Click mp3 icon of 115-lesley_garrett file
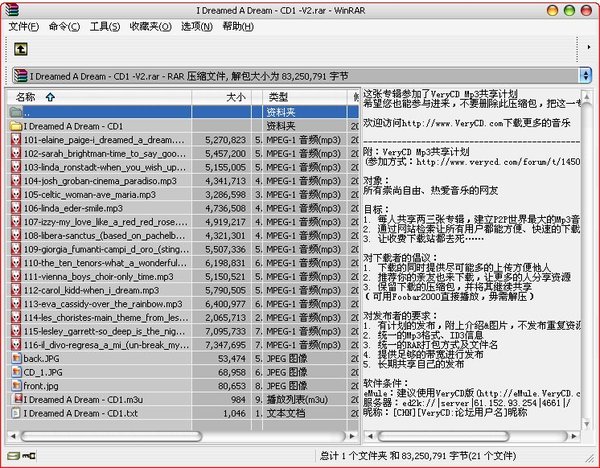 [x=16, y=331]
